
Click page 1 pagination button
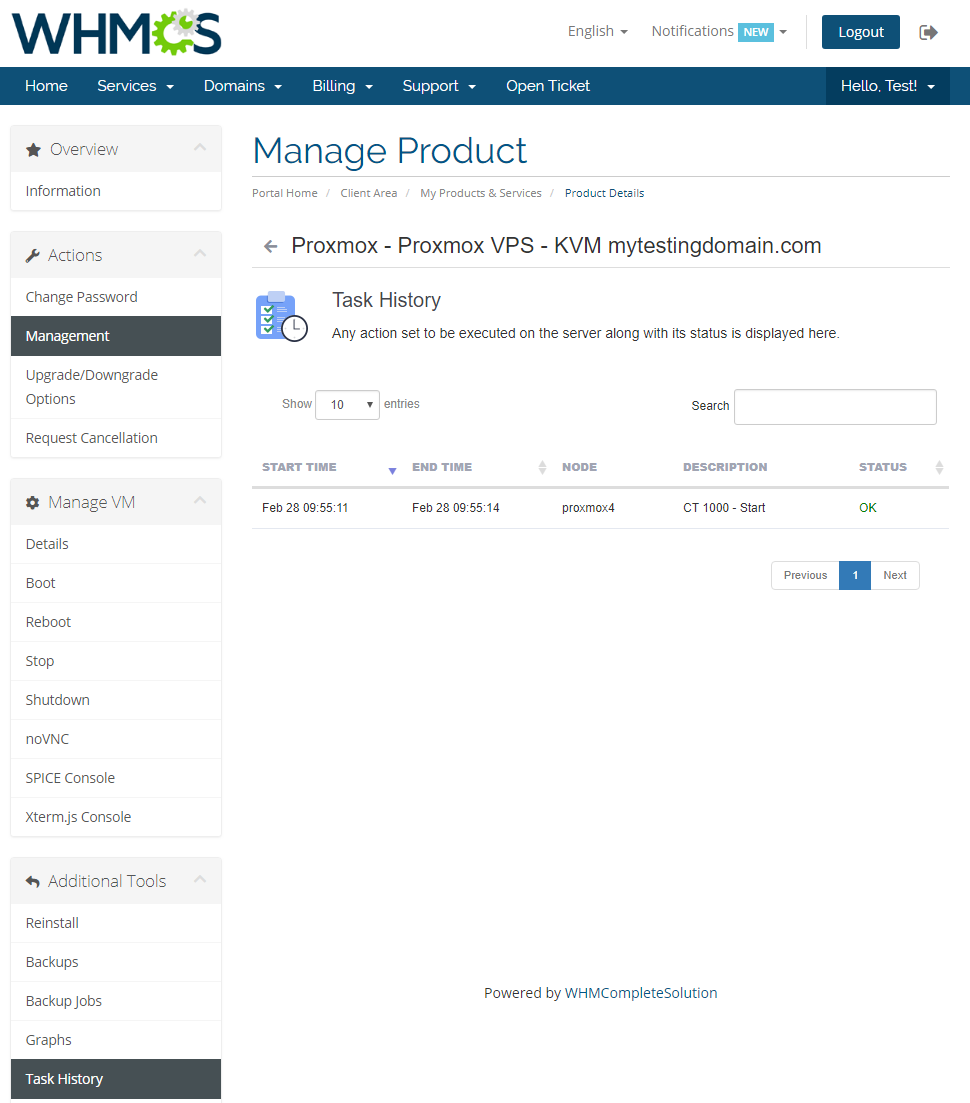click(855, 575)
